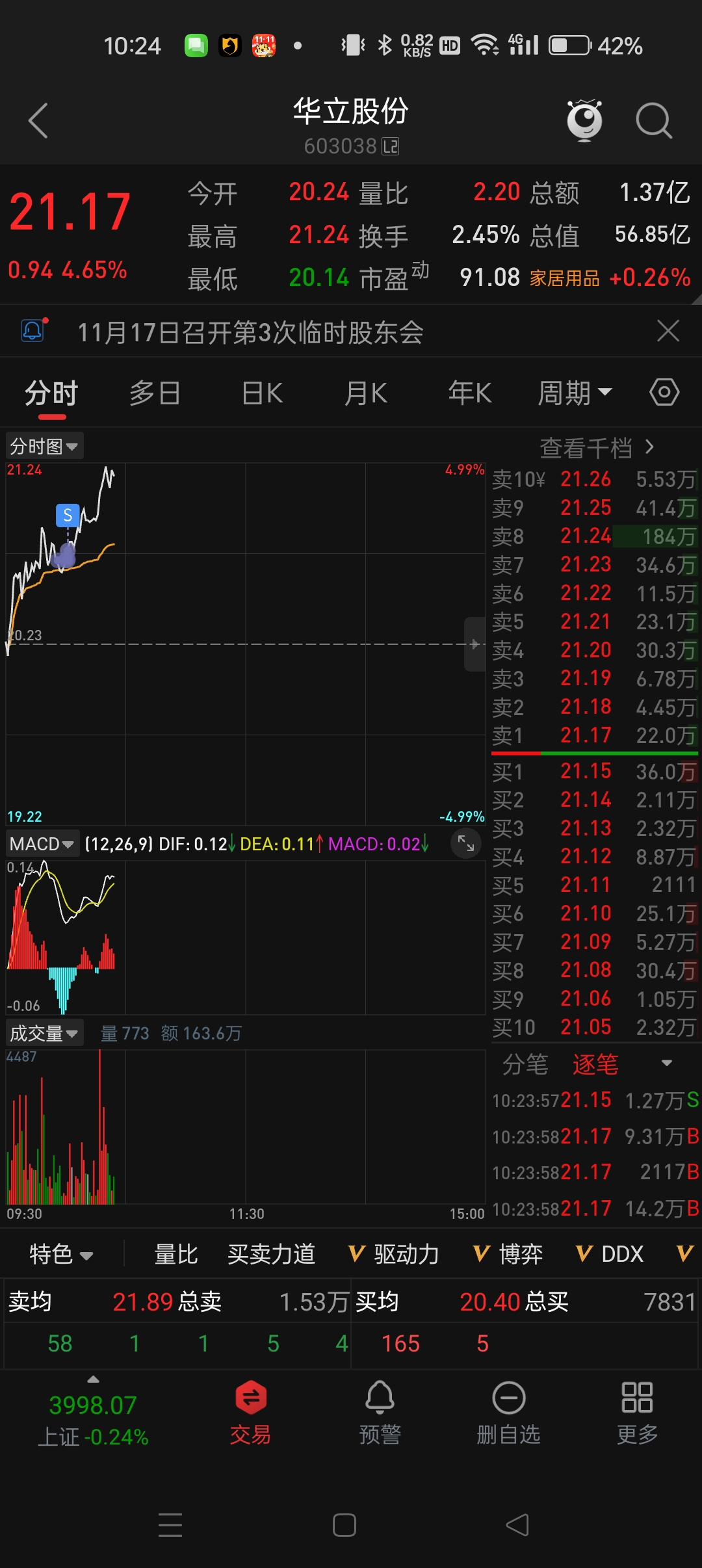This screenshot has width=702, height=1568.
Task: Select the 逐笔 tick-by-tick tab
Action: (595, 1064)
